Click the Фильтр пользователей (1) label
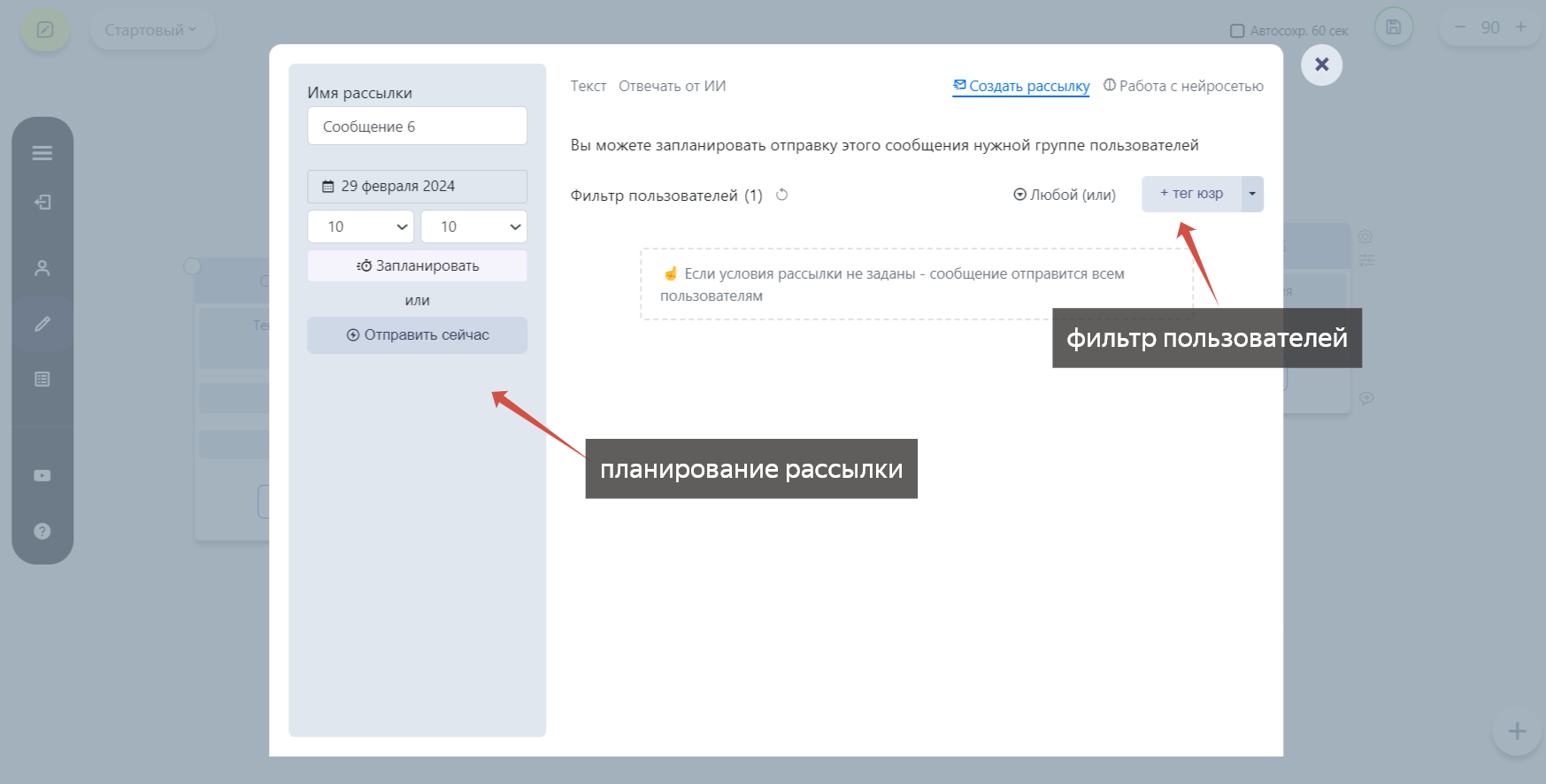 point(666,196)
